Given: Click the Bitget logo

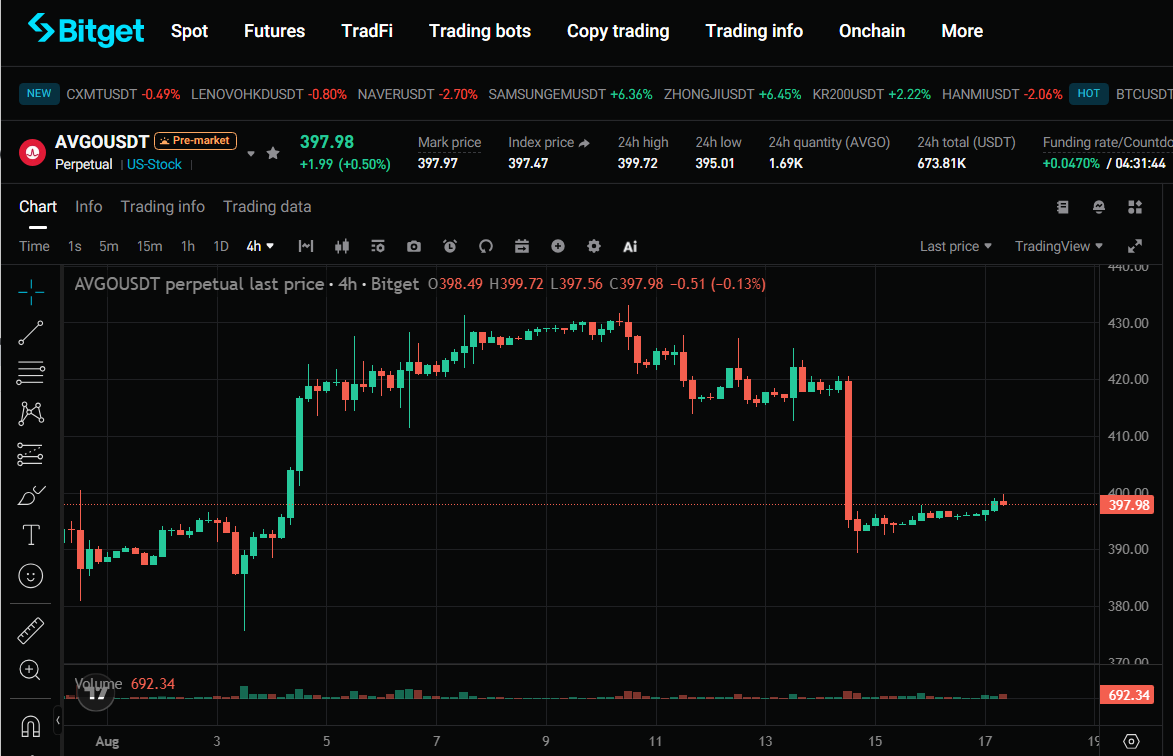Looking at the screenshot, I should (x=86, y=31).
